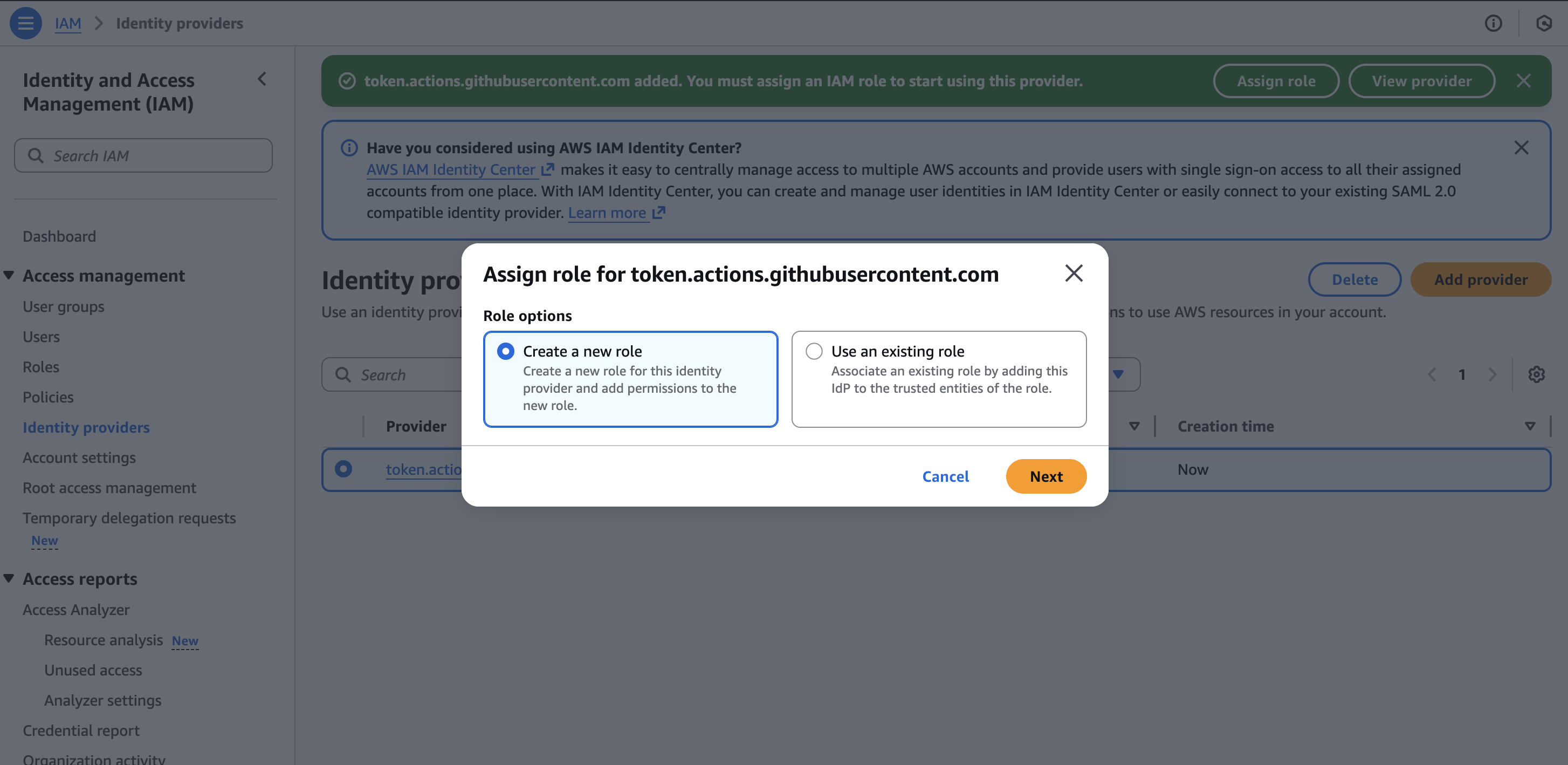Viewport: 1568px width, 765px height.
Task: Open the Info panel icon top right
Action: 1494,24
